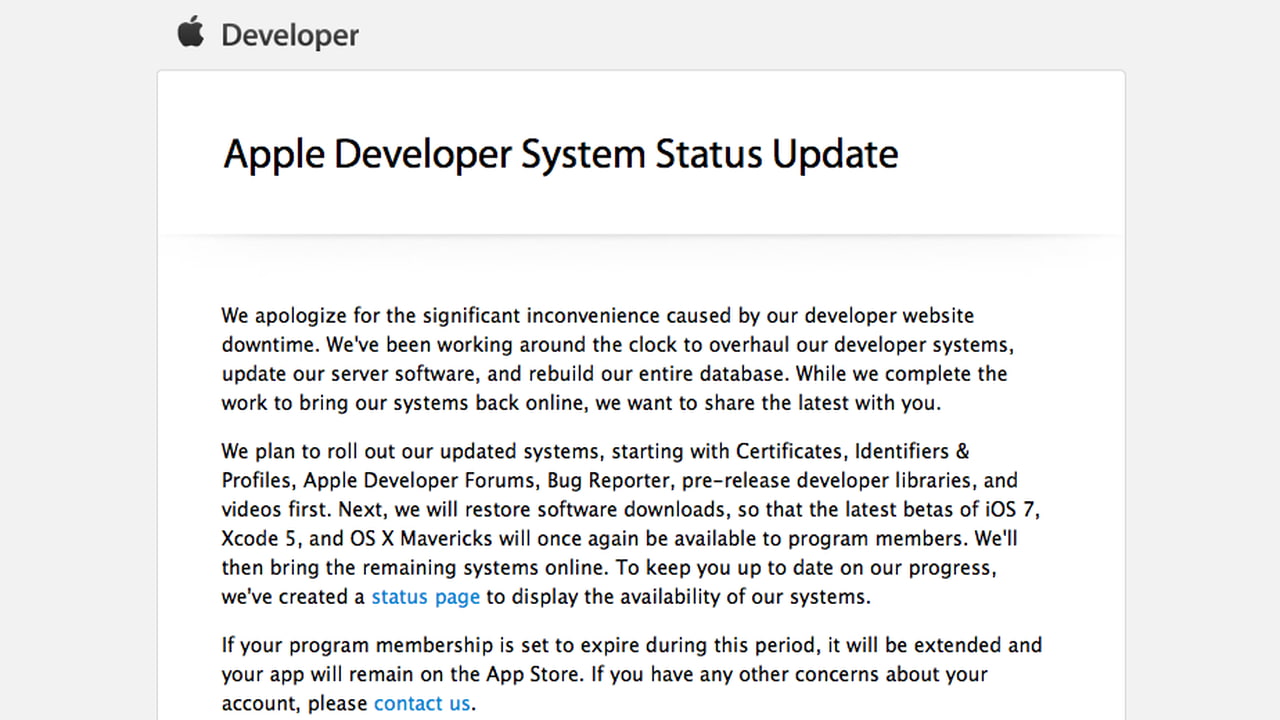Open the Developer header link
The image size is (1280, 720).
click(x=290, y=36)
